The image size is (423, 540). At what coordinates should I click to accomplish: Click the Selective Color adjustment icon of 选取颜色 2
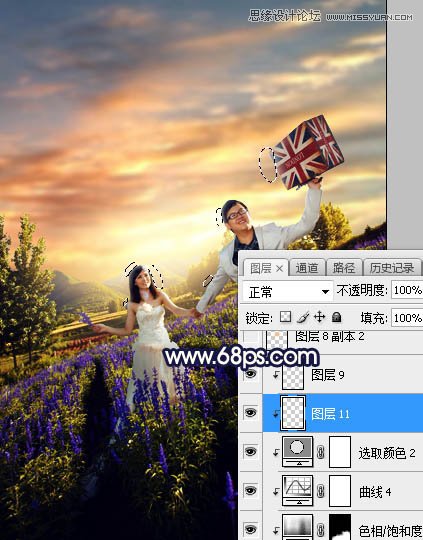pyautogui.click(x=297, y=451)
